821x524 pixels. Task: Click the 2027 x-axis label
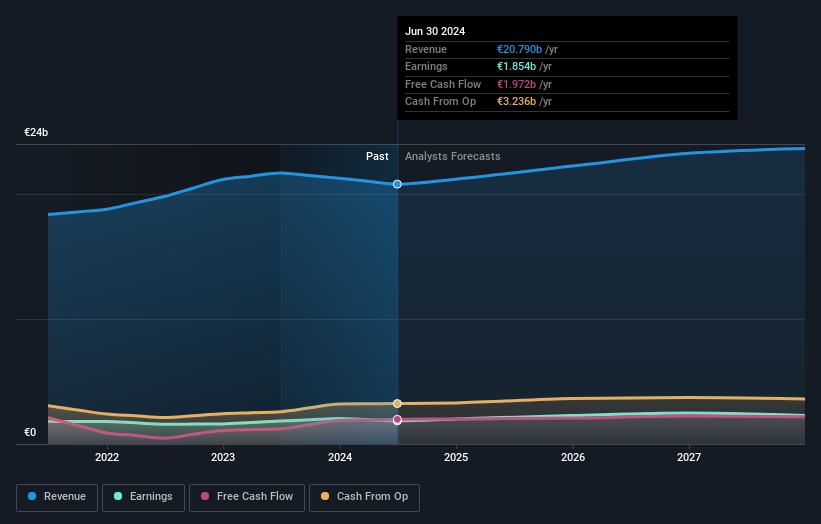click(x=689, y=458)
